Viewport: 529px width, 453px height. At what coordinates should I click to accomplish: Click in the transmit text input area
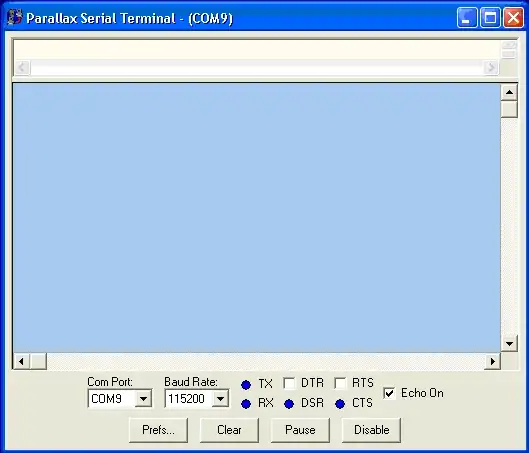point(256,50)
